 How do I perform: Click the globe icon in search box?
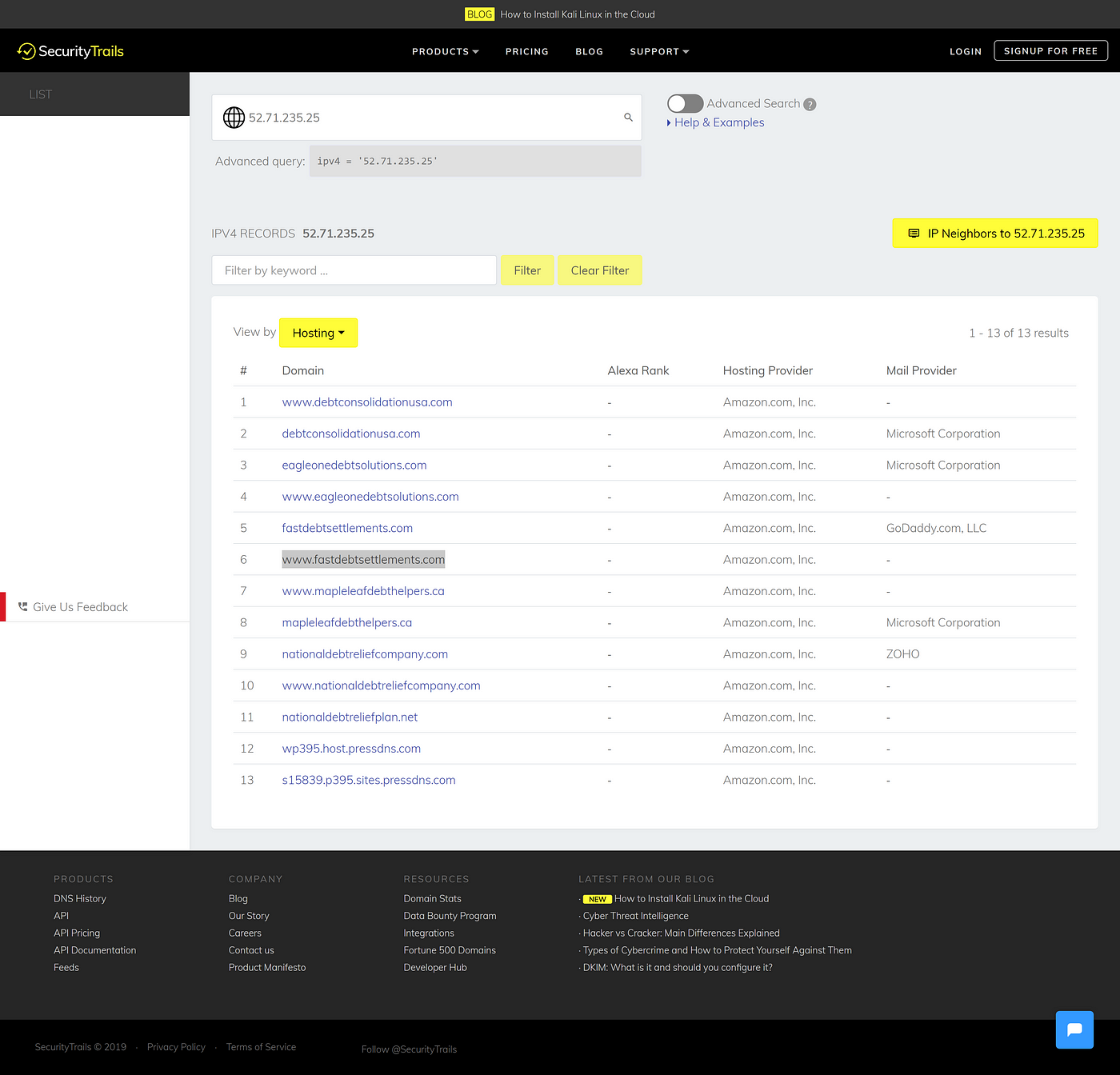[234, 118]
